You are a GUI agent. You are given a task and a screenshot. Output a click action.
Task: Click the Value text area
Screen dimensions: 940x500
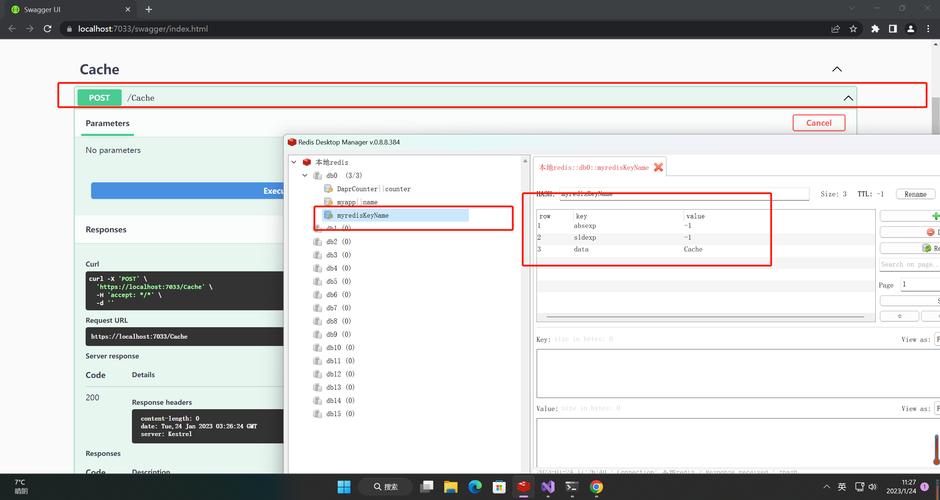pos(738,443)
